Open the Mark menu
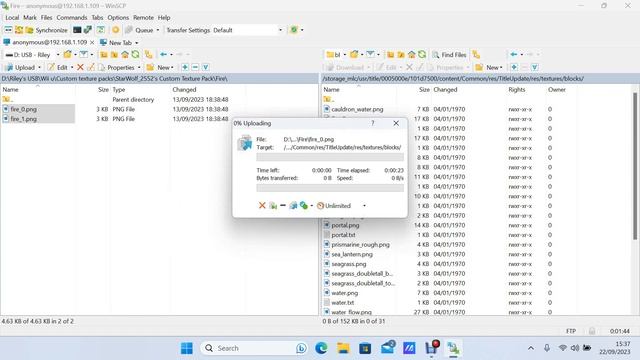The image size is (640, 360). click(30, 18)
